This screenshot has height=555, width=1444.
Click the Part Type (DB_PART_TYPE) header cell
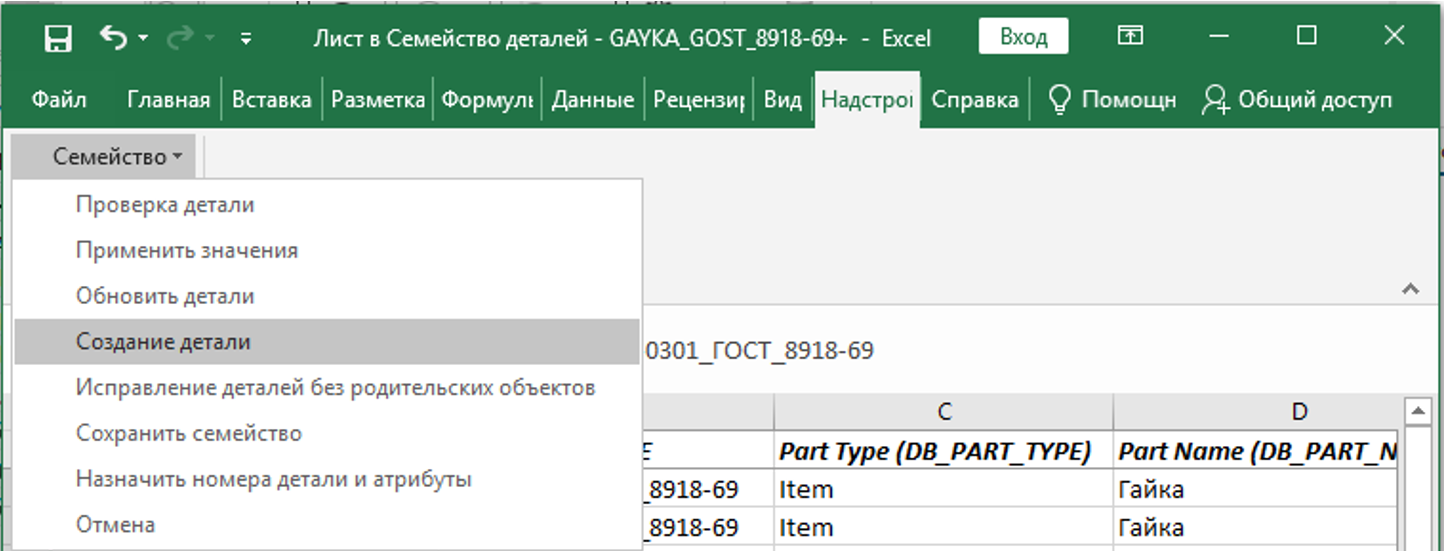[x=944, y=451]
